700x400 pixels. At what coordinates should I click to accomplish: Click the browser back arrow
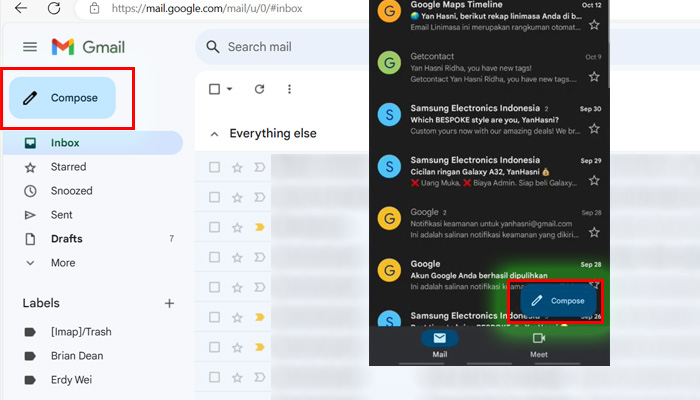coord(21,9)
